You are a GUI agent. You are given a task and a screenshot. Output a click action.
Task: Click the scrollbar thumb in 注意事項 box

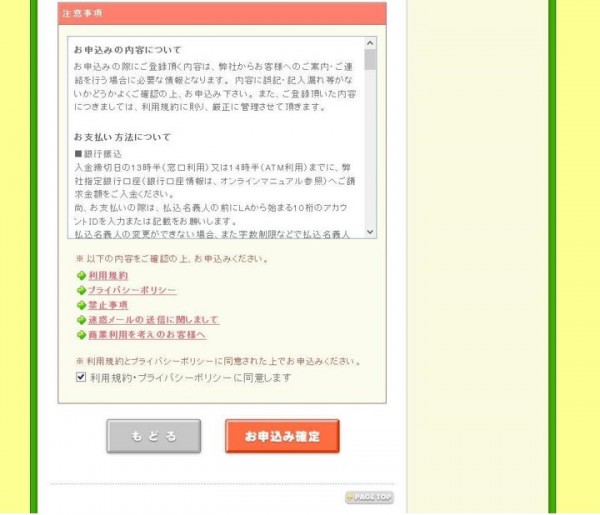370,60
